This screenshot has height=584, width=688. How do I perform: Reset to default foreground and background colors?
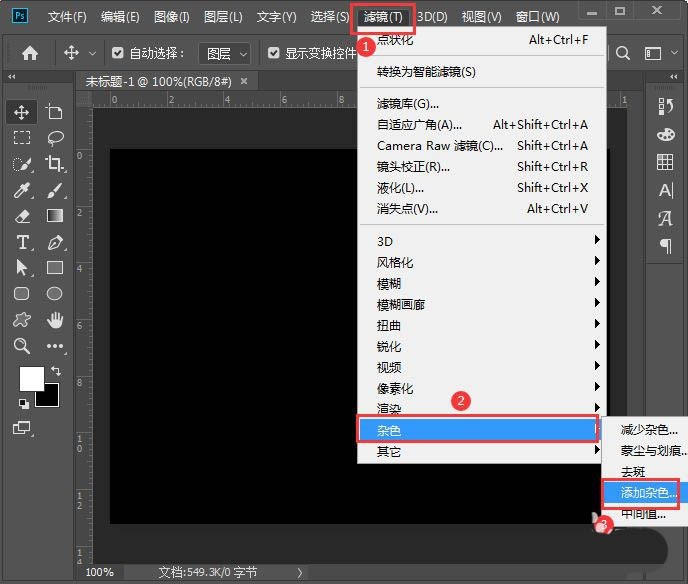click(x=24, y=404)
